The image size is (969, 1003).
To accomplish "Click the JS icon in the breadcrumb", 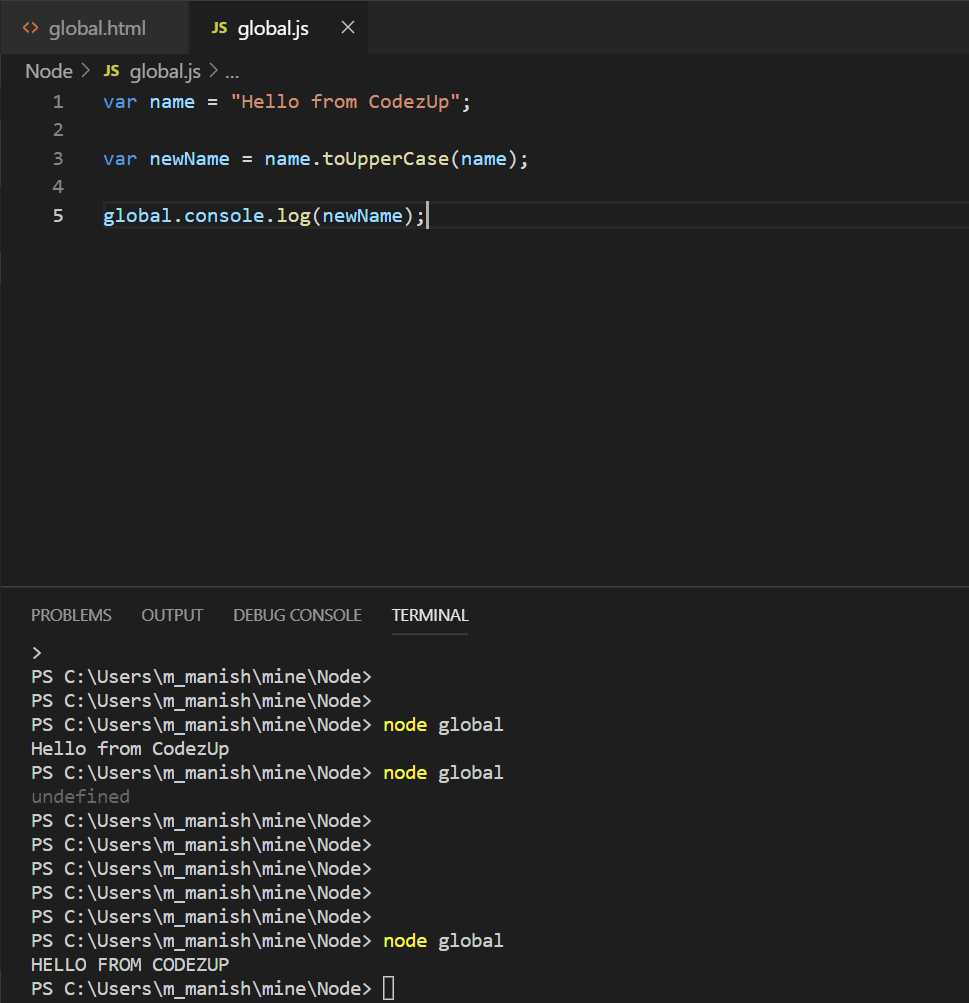I will click(x=111, y=71).
